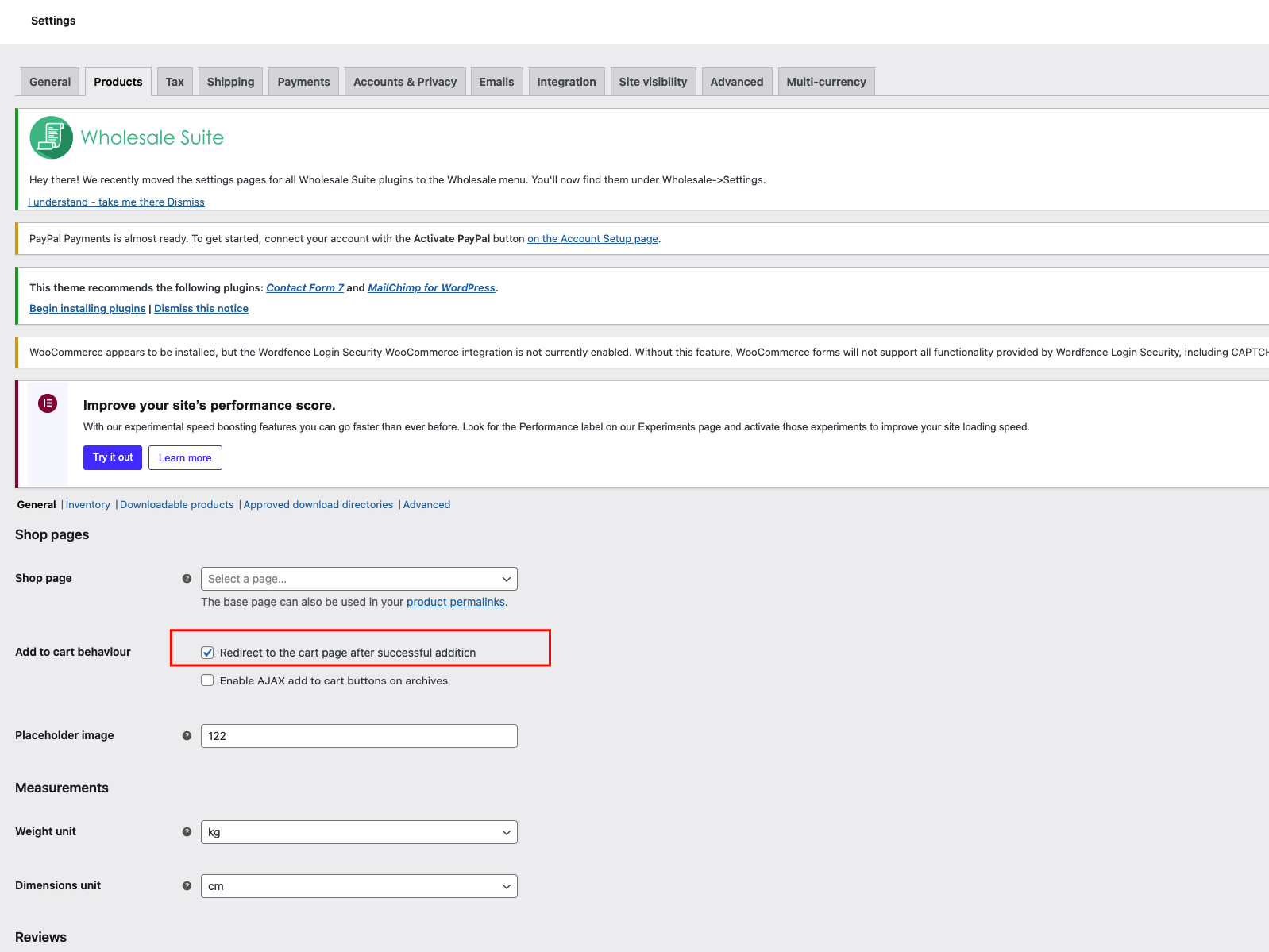Click 'I understand - take me there' link
The width and height of the screenshot is (1269, 952).
(x=96, y=202)
